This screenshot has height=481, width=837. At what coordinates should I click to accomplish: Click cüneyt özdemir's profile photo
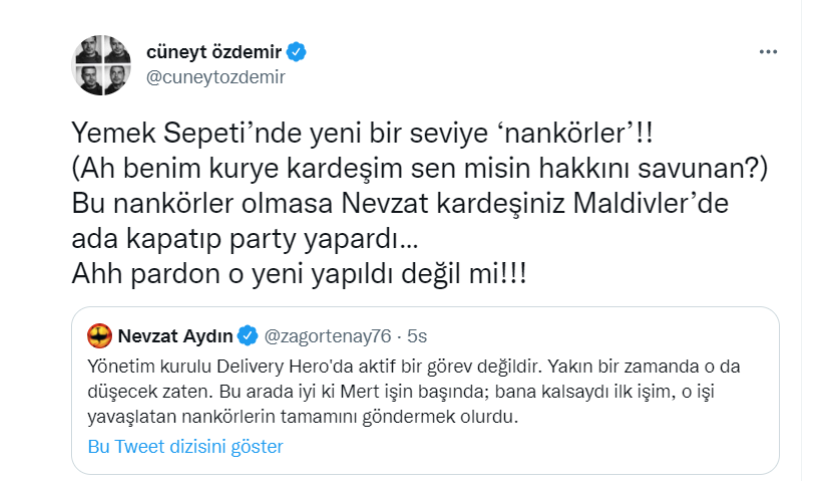103,65
